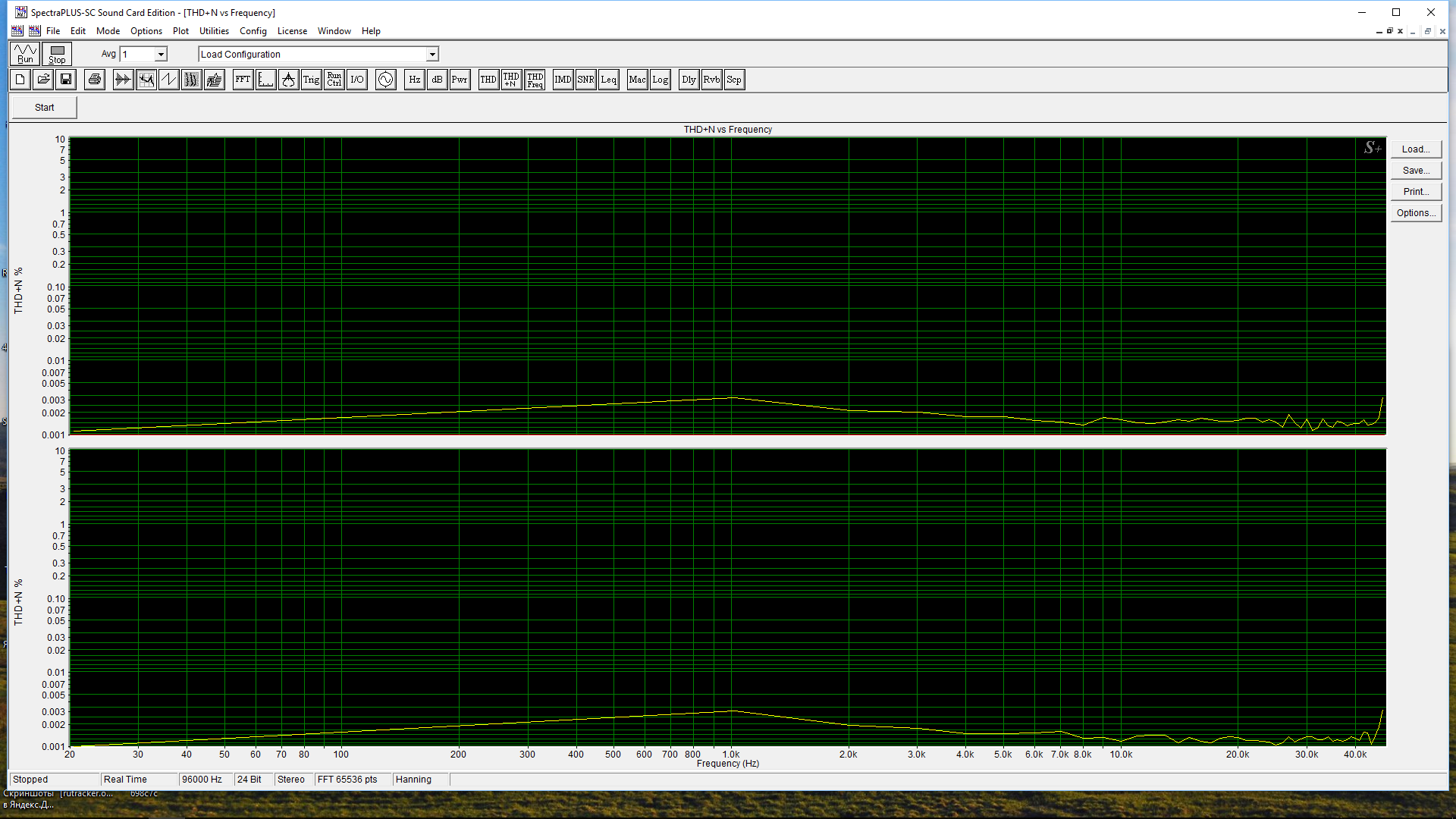Toggle the THD+N display button

click(x=511, y=80)
